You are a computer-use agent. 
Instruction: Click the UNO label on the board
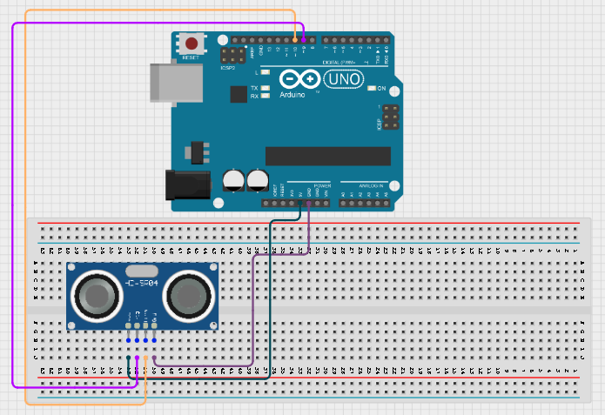click(344, 79)
